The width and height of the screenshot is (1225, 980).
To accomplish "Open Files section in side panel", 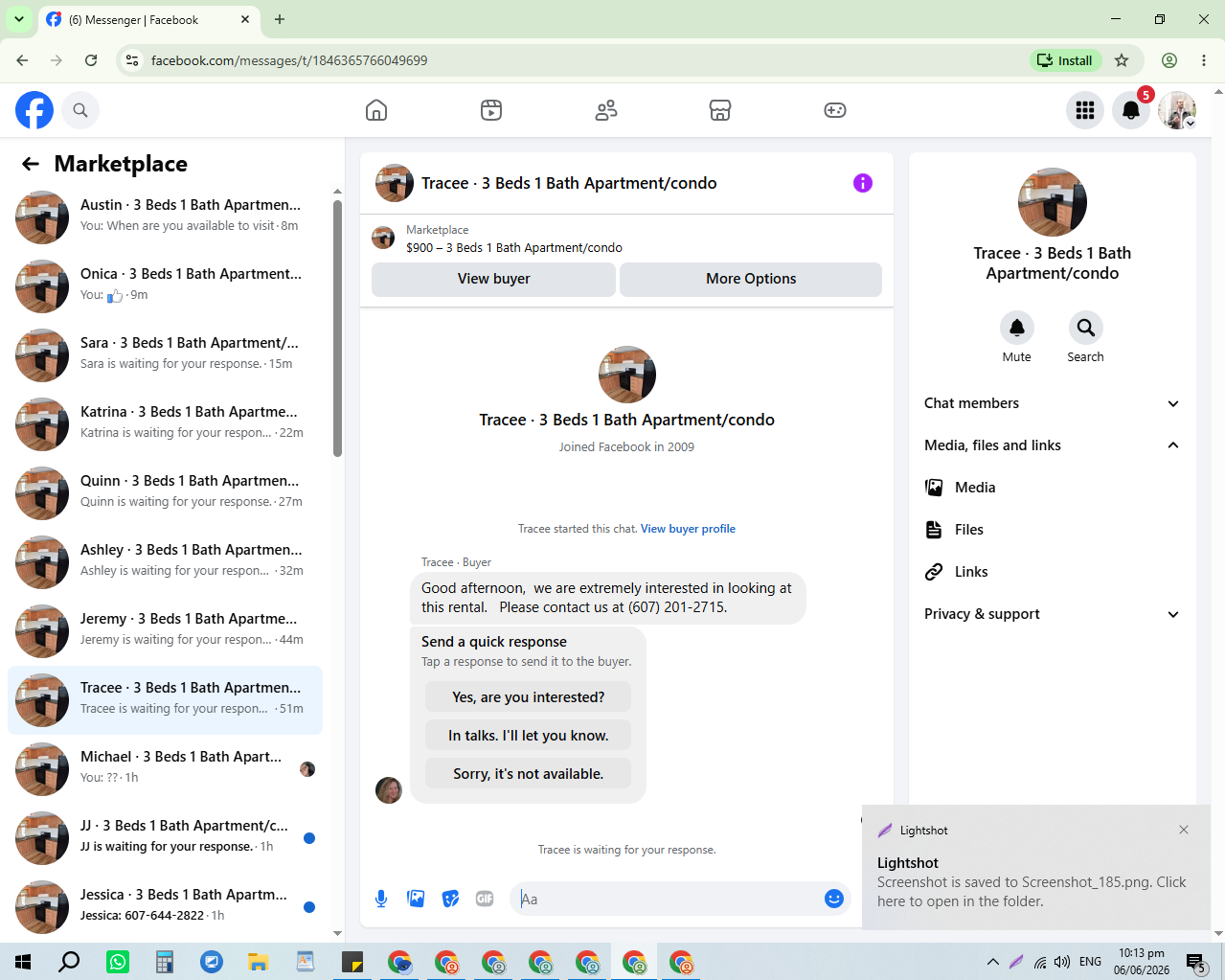I will point(1052,530).
